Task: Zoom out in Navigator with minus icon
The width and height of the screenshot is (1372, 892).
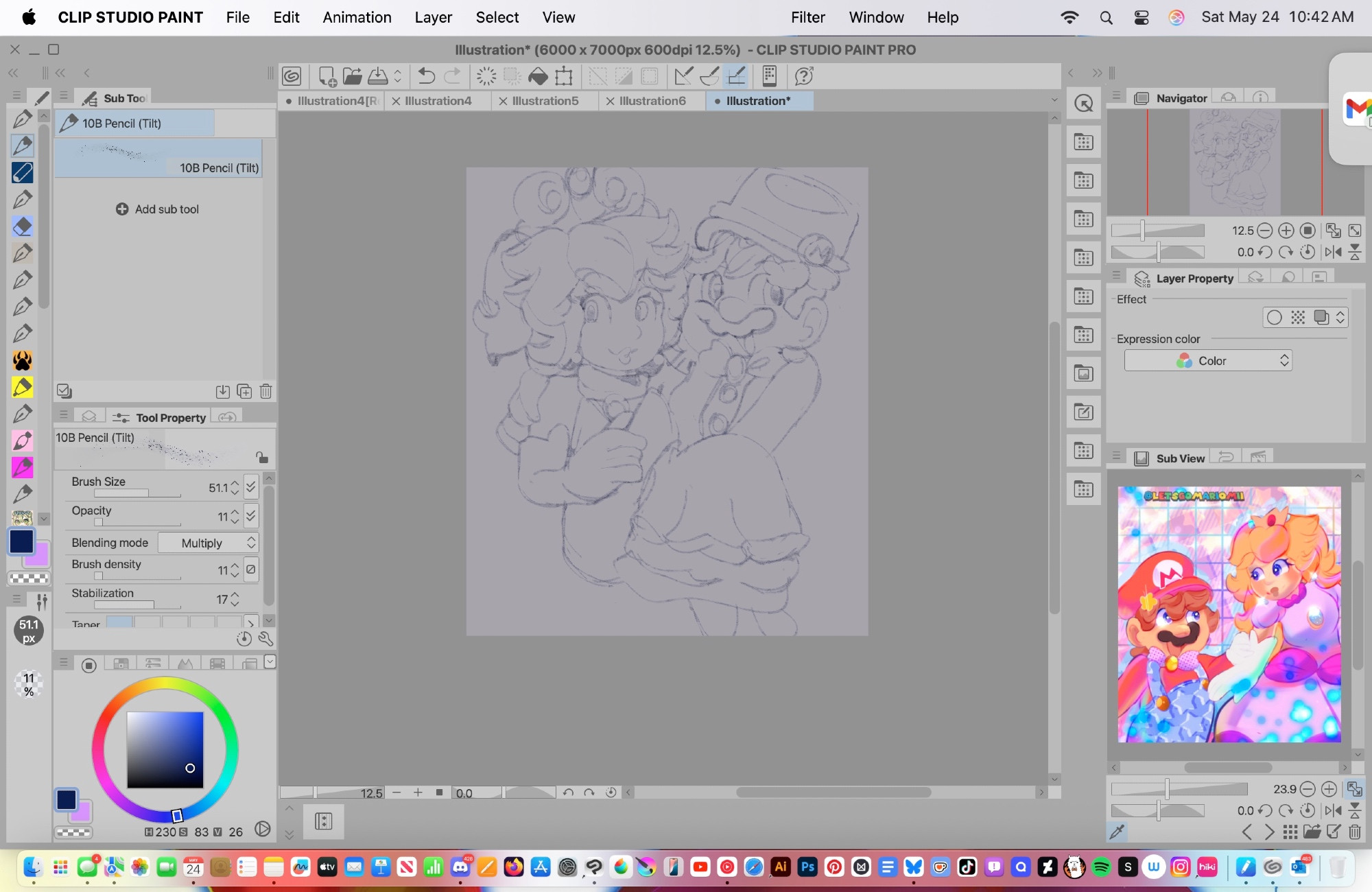Action: tap(1265, 231)
